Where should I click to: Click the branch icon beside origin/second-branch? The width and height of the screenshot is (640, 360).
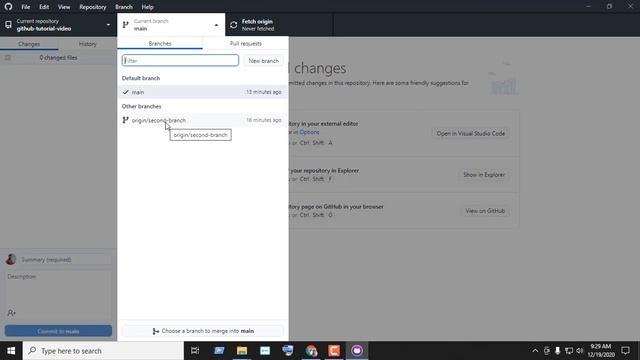click(x=125, y=120)
